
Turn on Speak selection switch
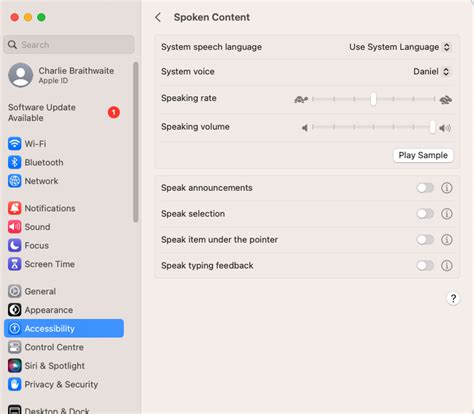tap(425, 214)
